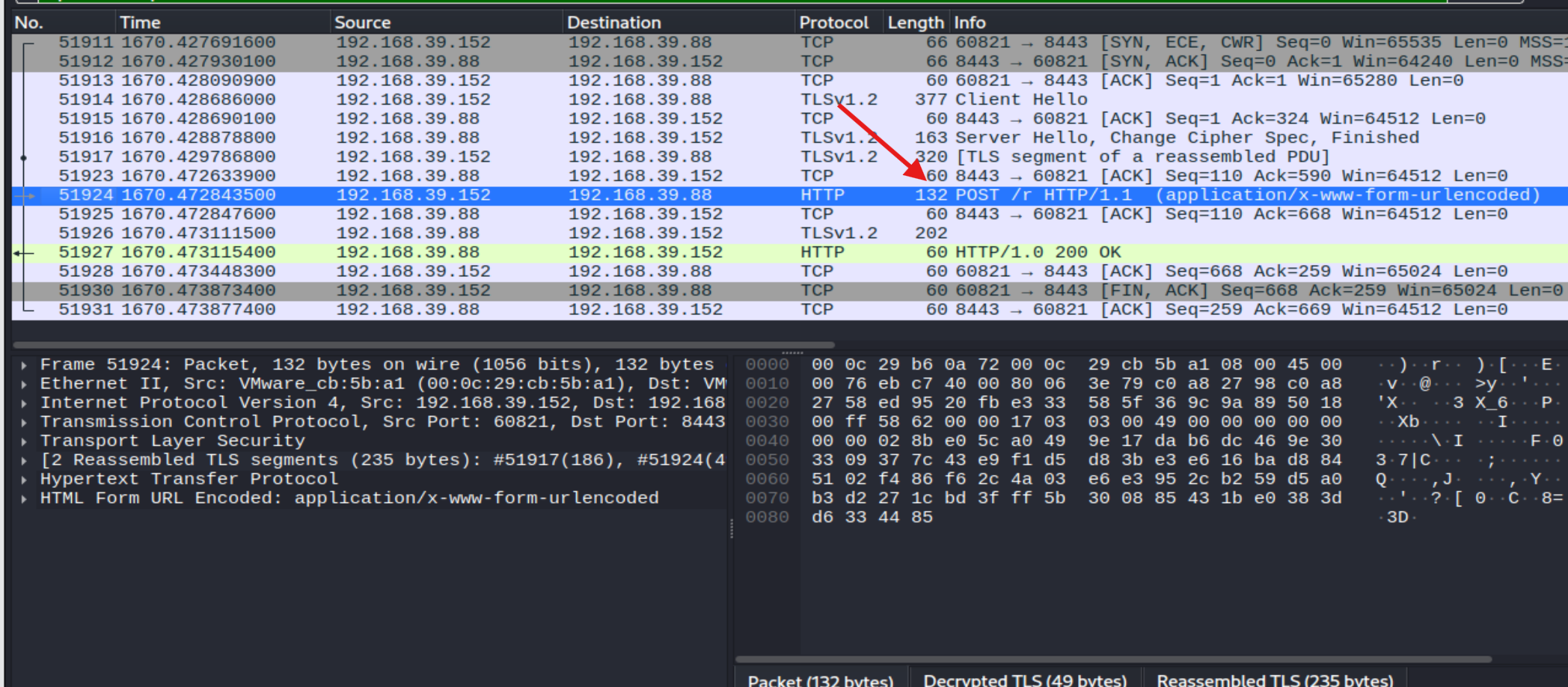Expand the Ethernet II details arrow
The image size is (1568, 687).
24,384
